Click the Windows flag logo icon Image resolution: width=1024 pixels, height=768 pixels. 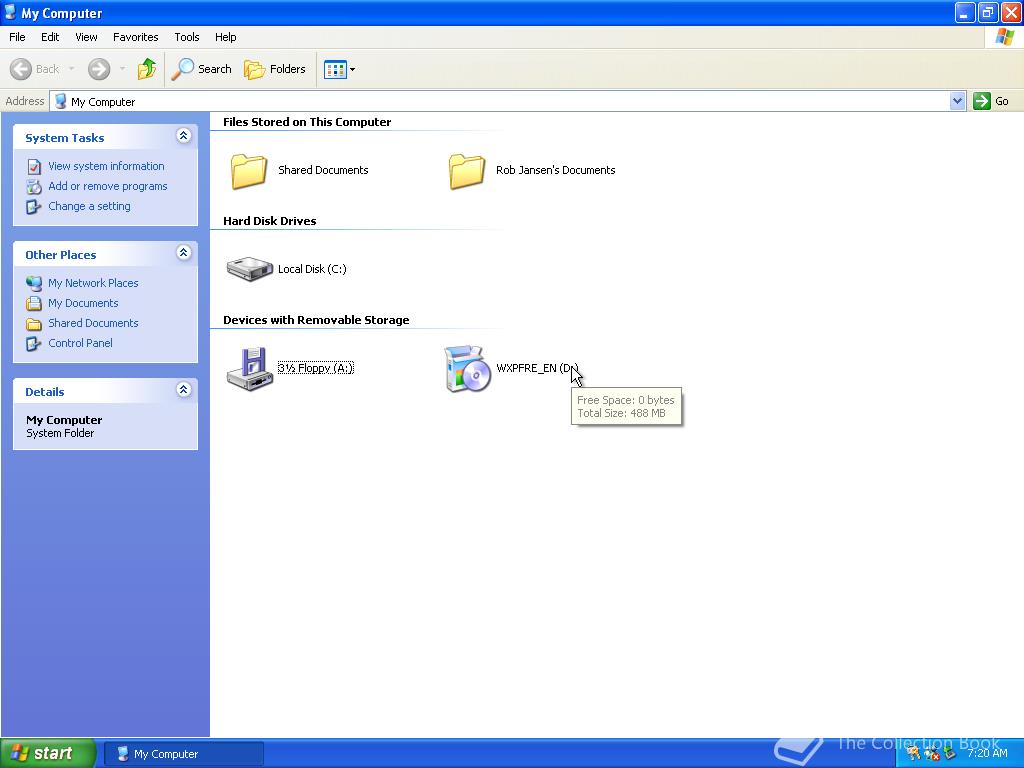pos(1004,37)
